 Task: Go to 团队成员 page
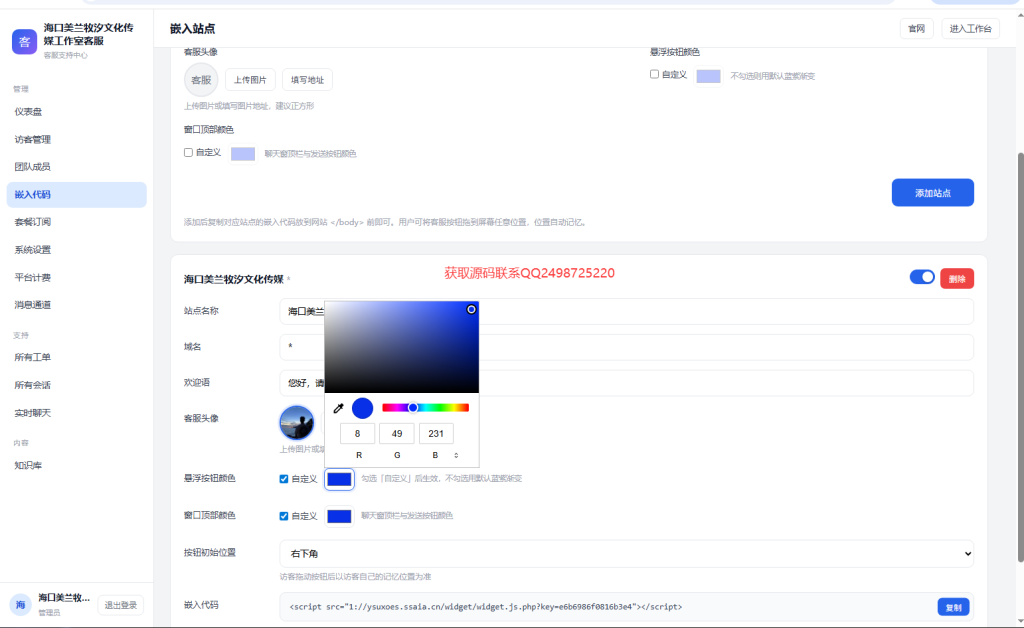pyautogui.click(x=76, y=166)
